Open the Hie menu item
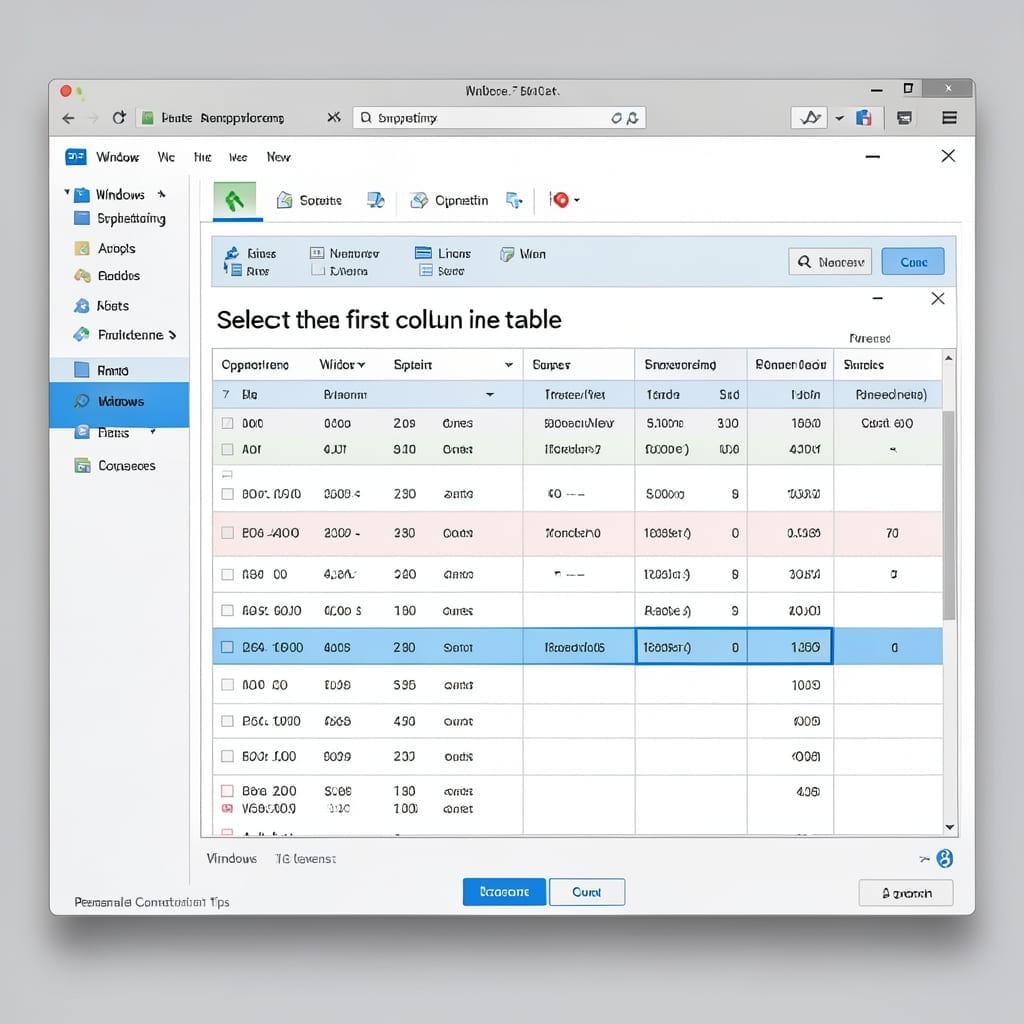 click(x=202, y=157)
